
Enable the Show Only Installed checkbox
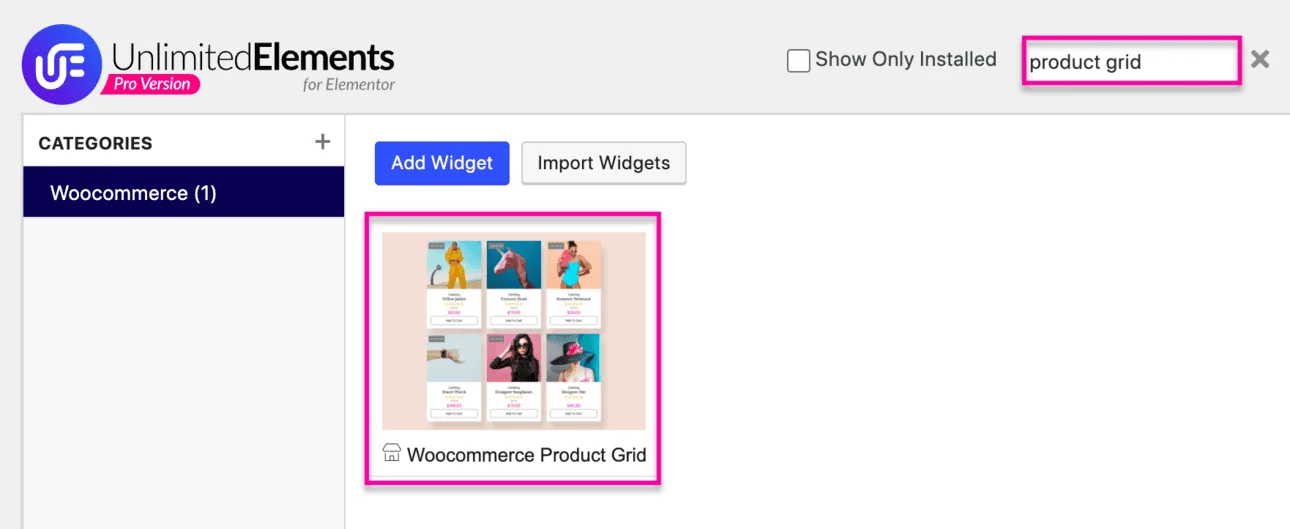click(x=798, y=61)
